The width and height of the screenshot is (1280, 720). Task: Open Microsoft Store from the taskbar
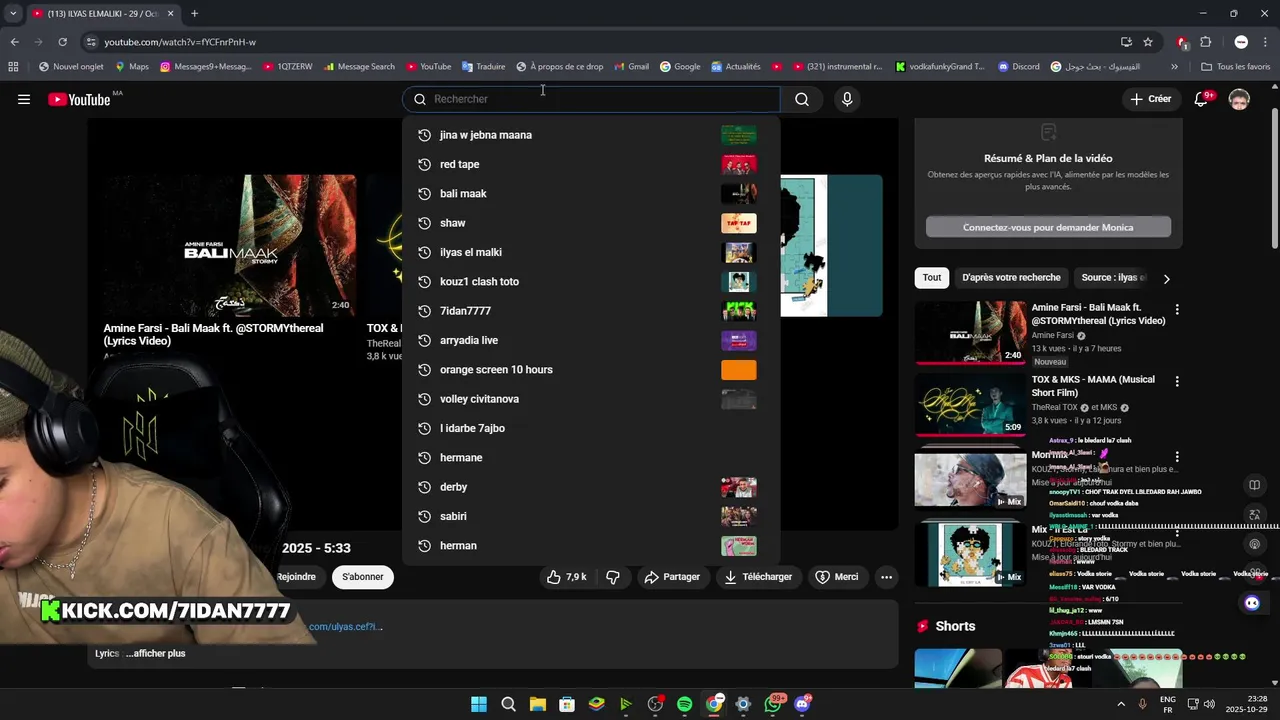pos(567,704)
